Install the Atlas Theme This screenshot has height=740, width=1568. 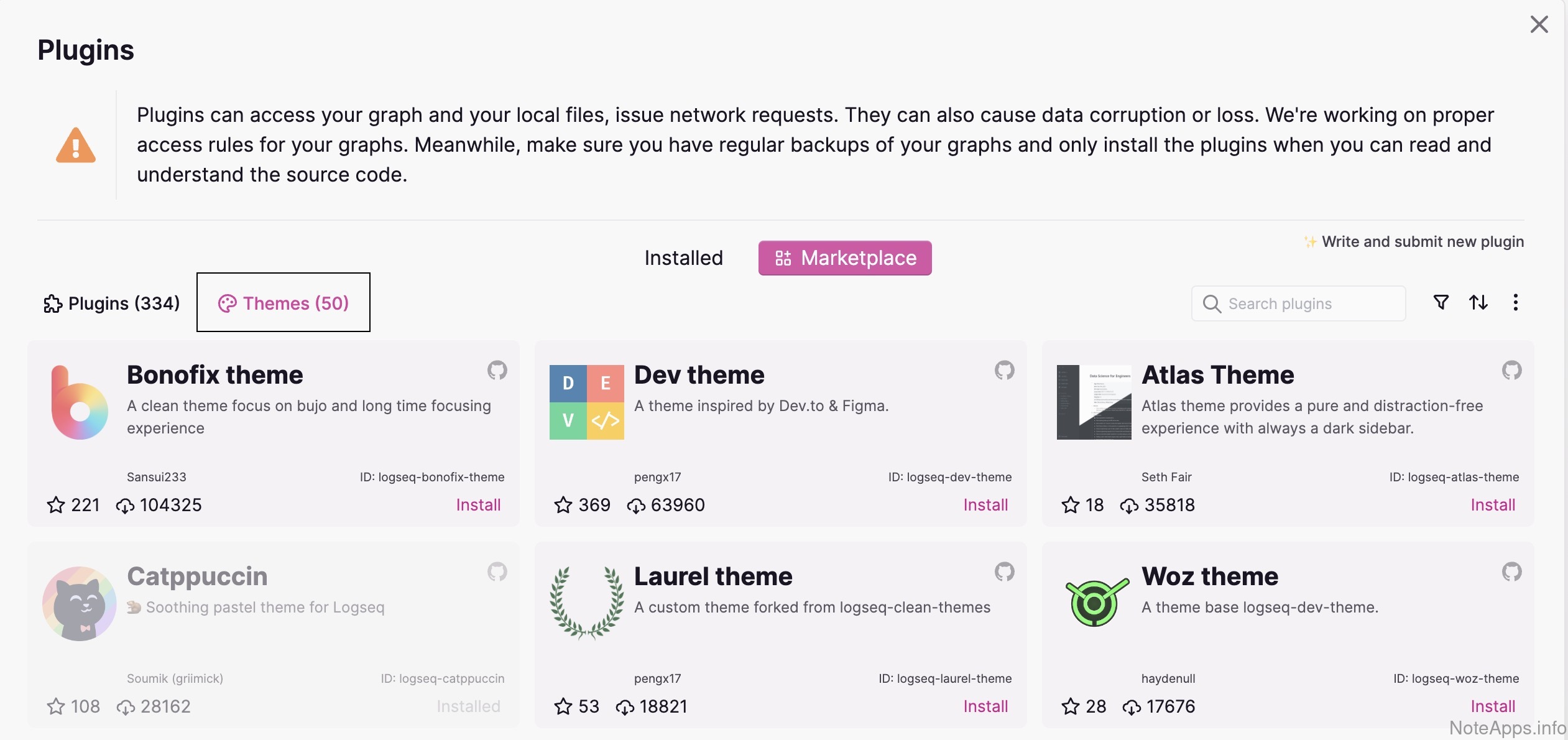click(x=1492, y=505)
